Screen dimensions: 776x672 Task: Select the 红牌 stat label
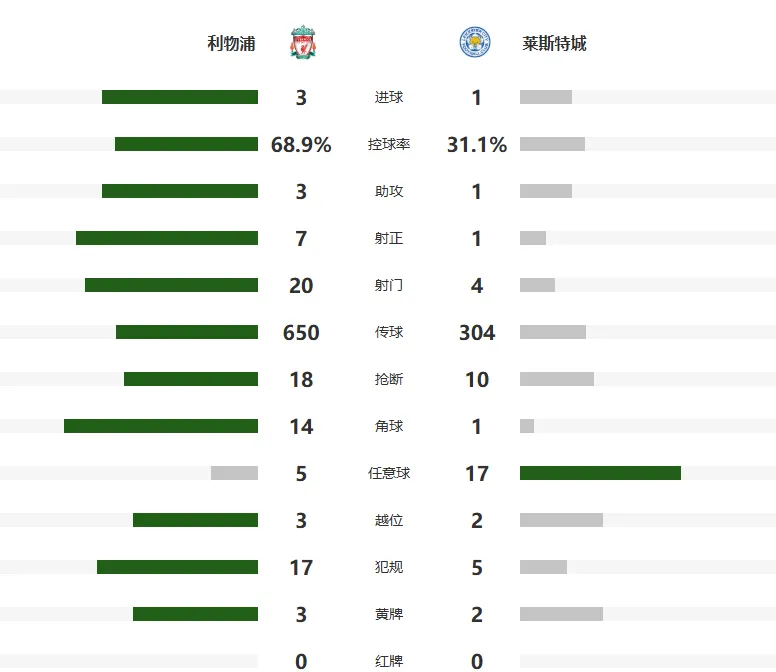click(389, 661)
